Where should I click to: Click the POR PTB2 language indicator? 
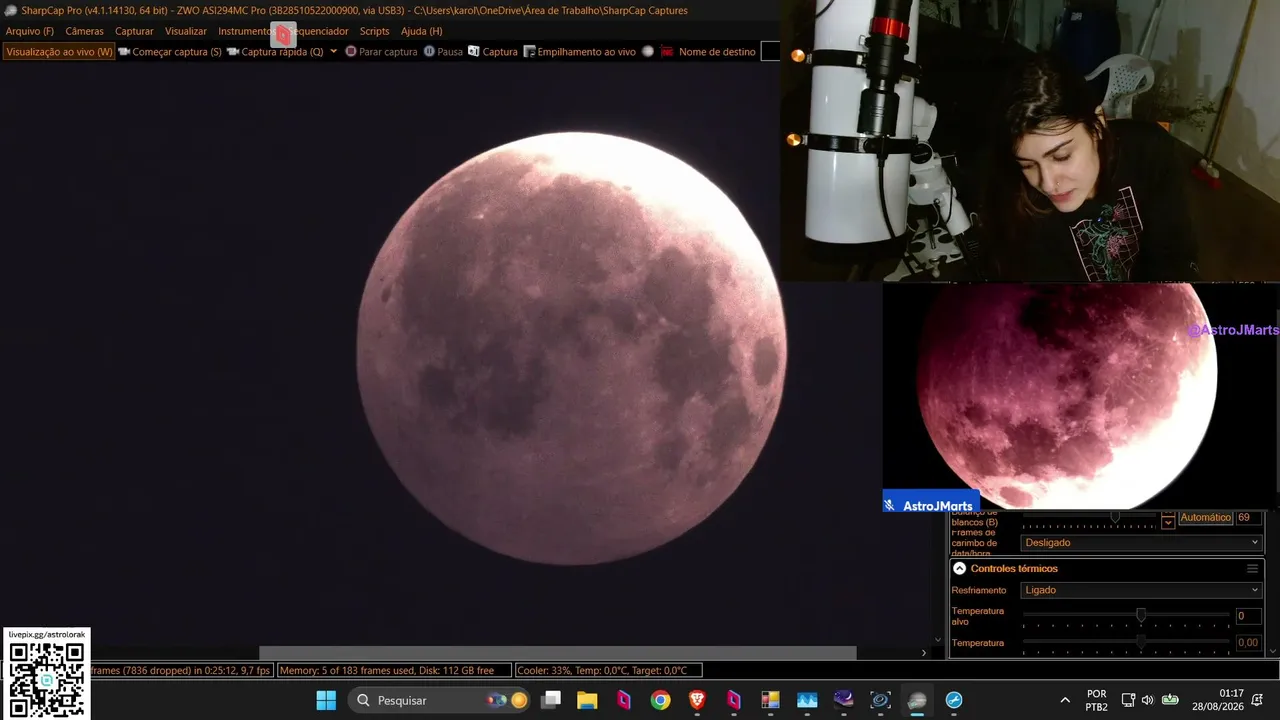tap(1097, 700)
